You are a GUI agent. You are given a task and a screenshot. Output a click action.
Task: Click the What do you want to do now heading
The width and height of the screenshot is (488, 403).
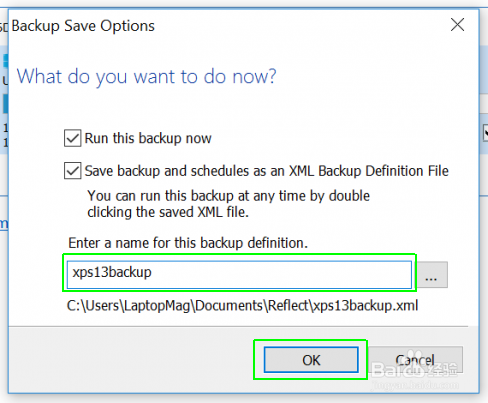tap(147, 77)
